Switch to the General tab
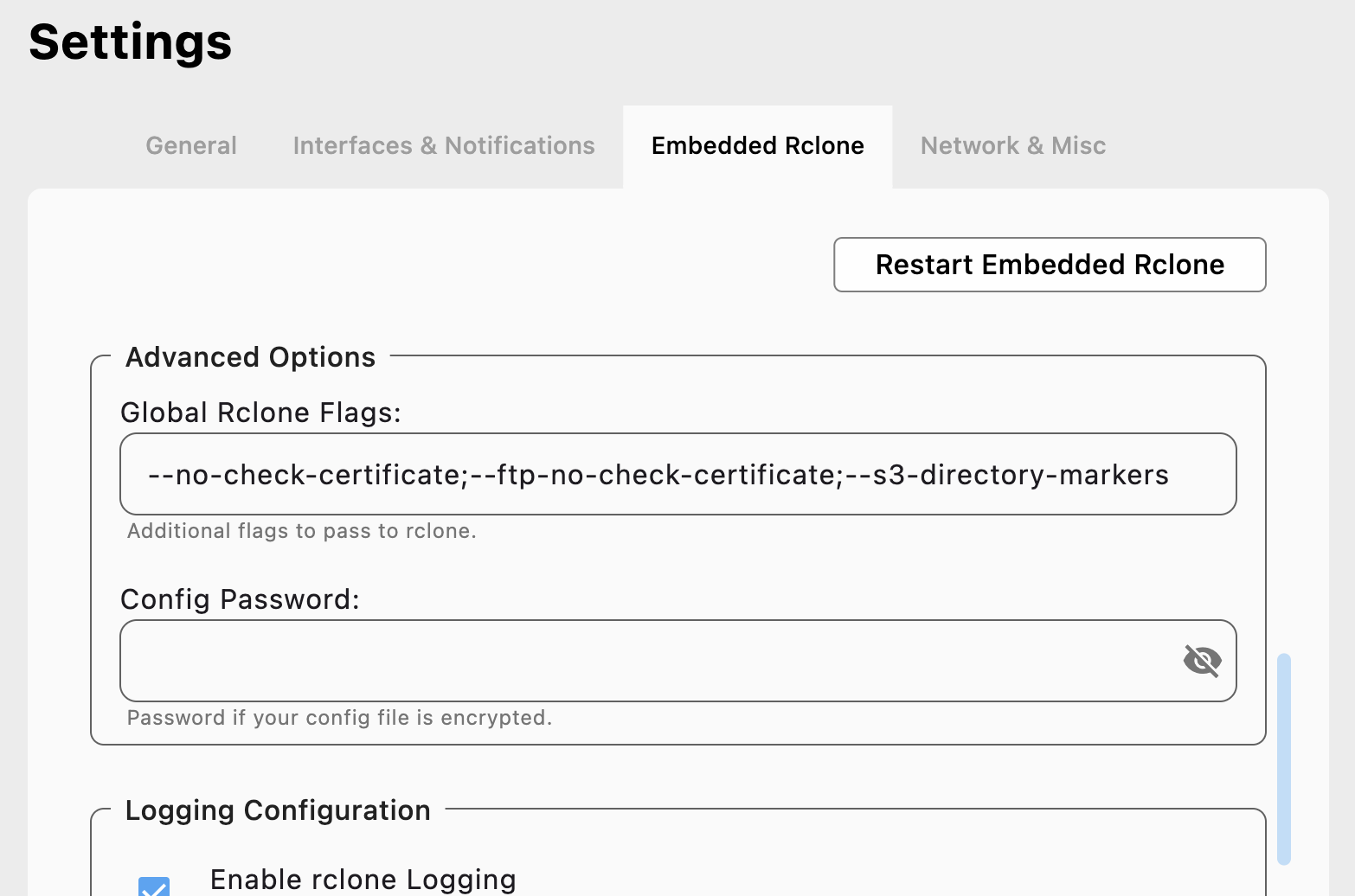Viewport: 1355px width, 896px height. [191, 145]
